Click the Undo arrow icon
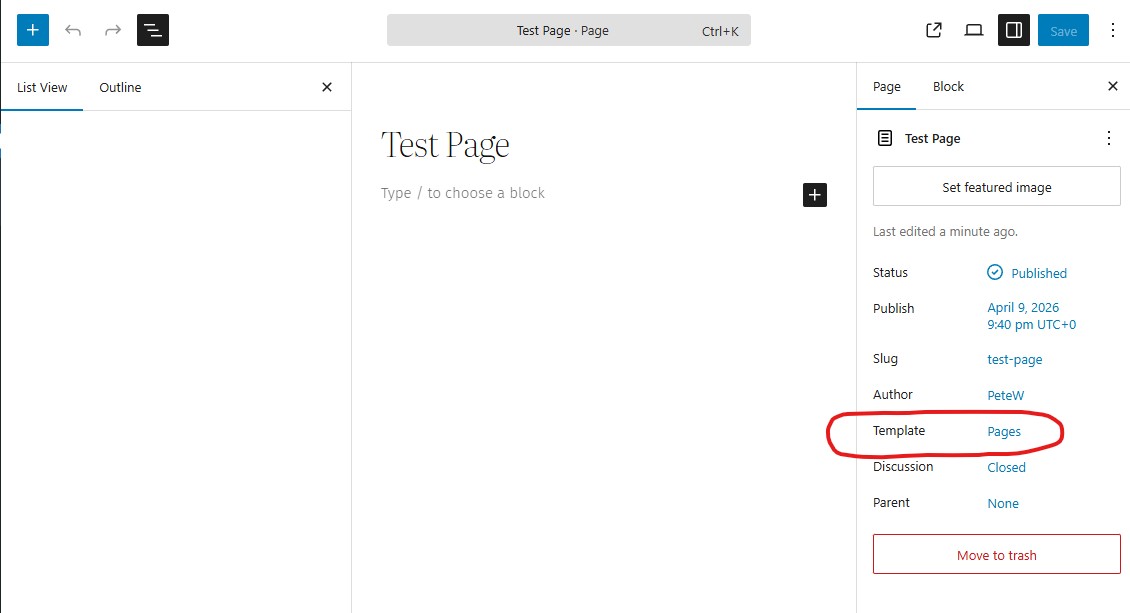This screenshot has height=613, width=1130. (x=73, y=30)
